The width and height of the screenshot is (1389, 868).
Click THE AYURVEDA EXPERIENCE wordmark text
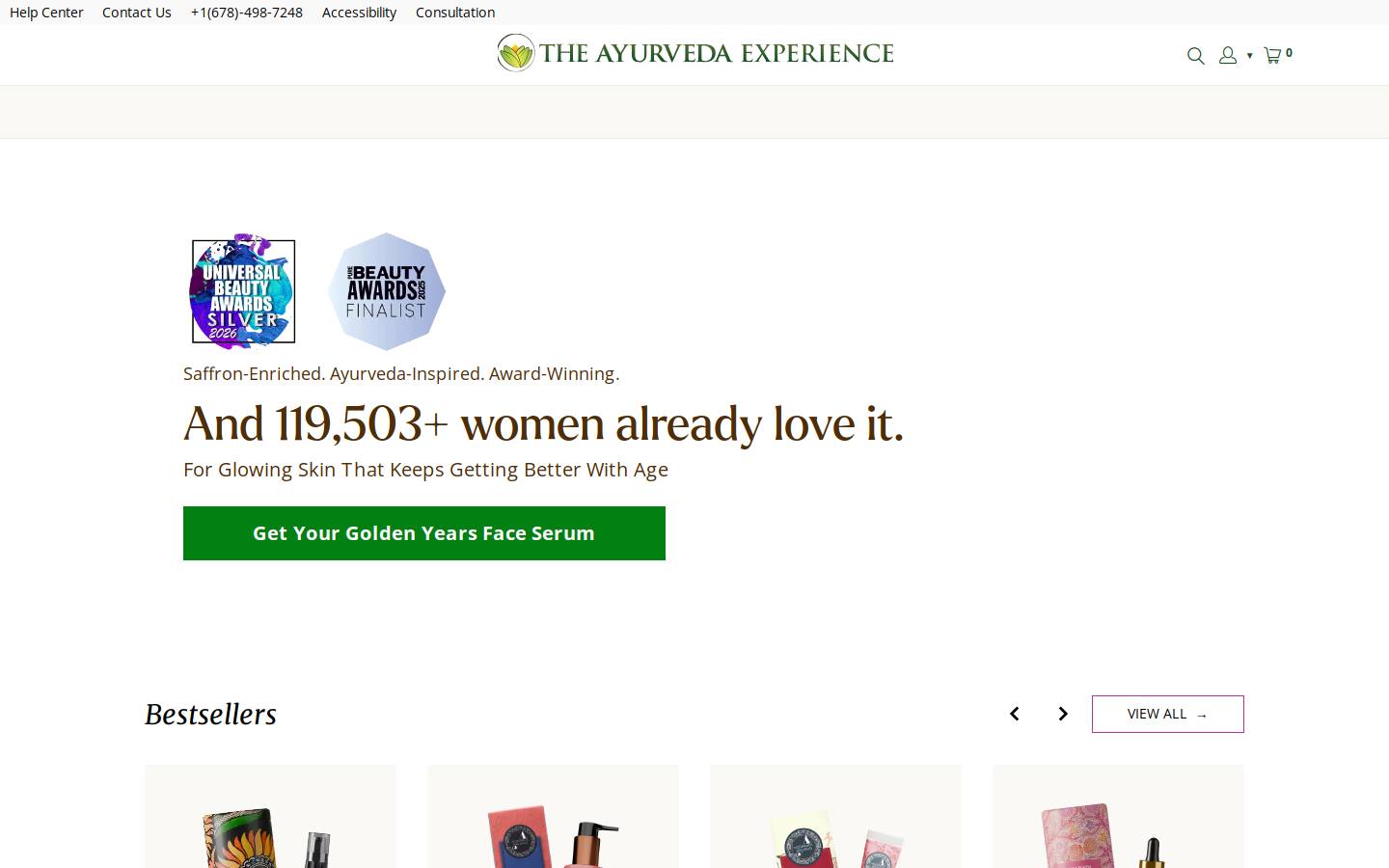[717, 53]
